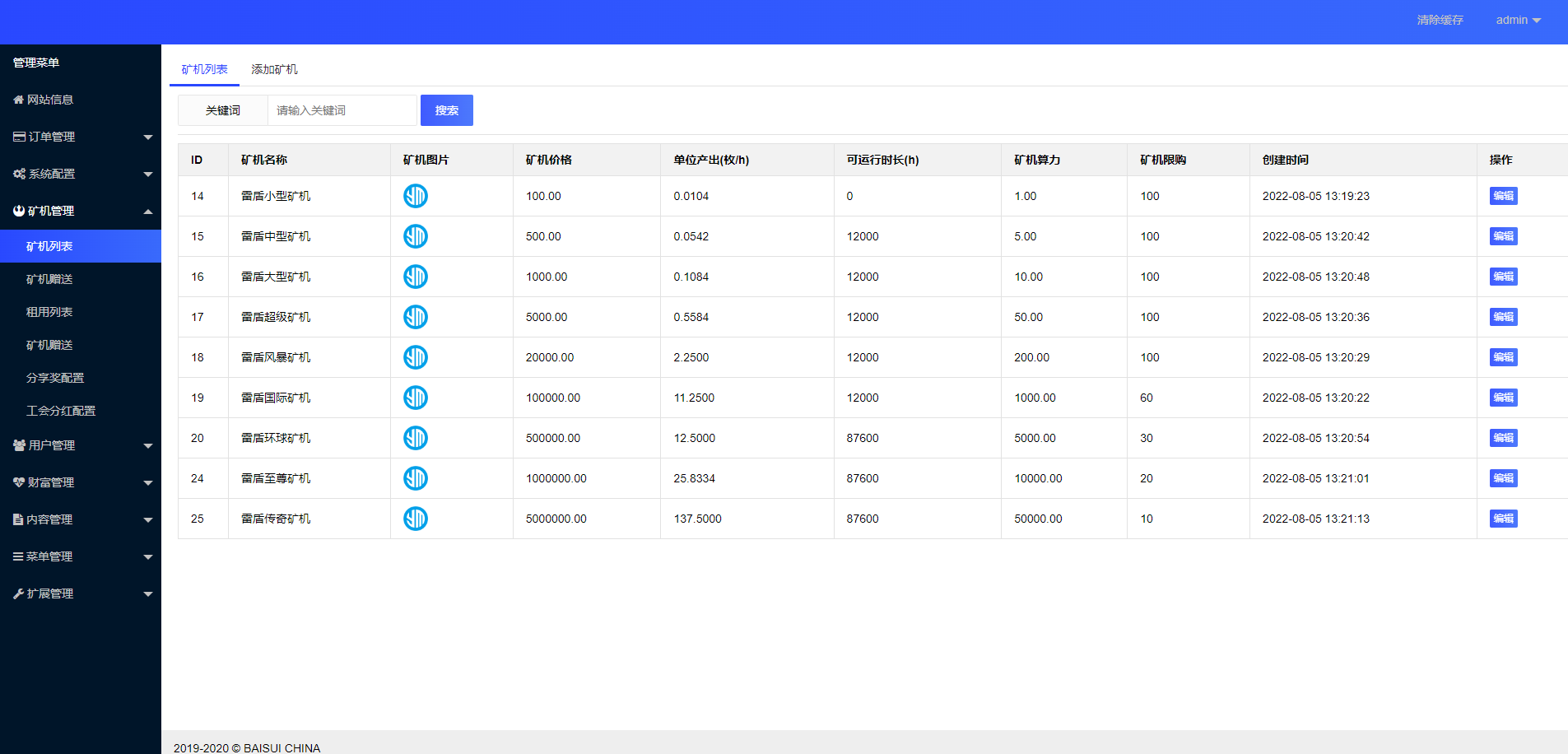Select 租用列表 in the sidebar
Screen dimensions: 1568x754
click(x=49, y=312)
